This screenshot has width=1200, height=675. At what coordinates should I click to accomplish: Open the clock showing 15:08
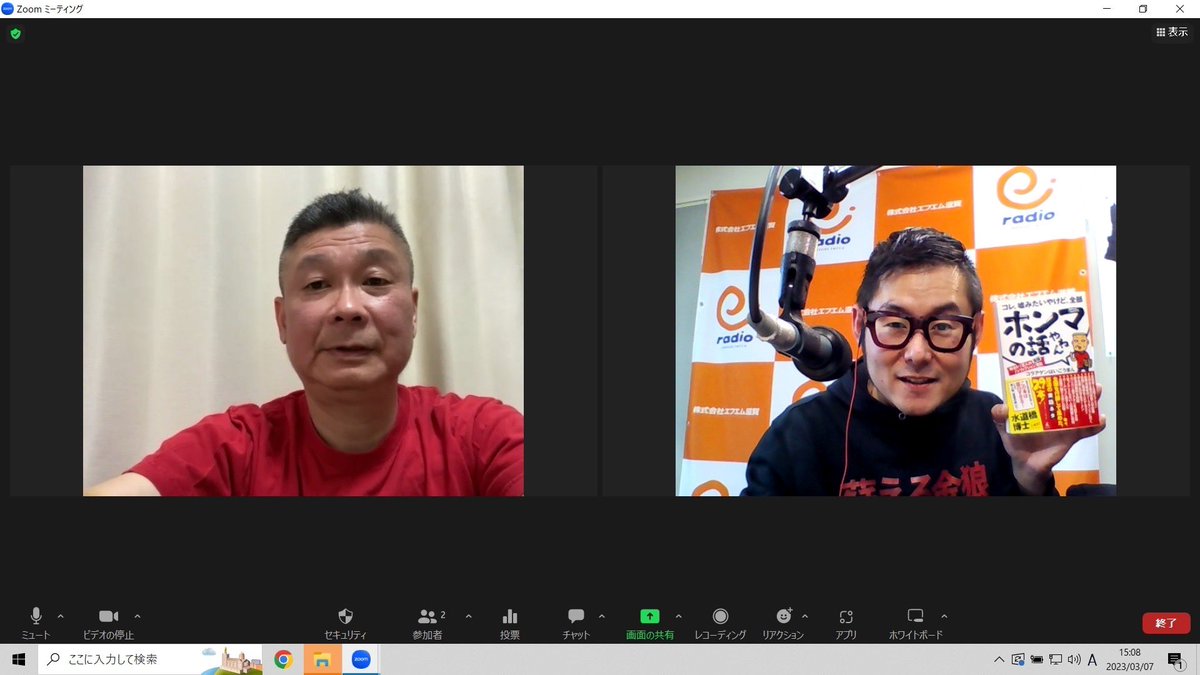pyautogui.click(x=1132, y=659)
